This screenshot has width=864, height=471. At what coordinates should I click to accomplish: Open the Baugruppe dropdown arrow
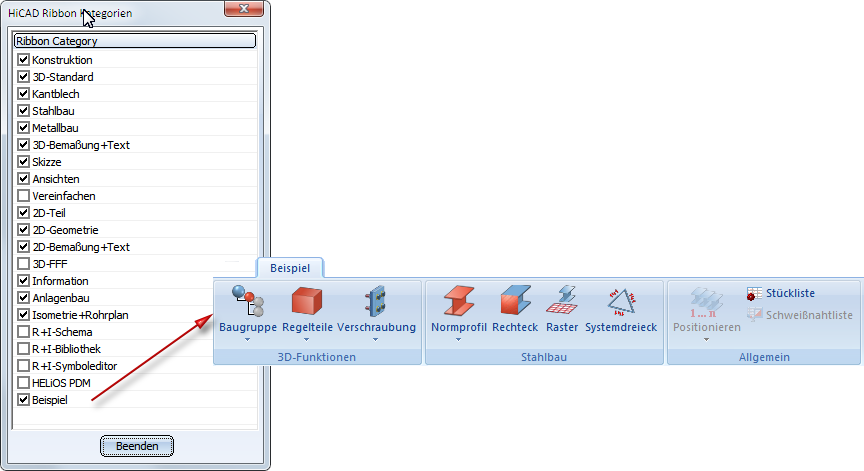coord(247,339)
